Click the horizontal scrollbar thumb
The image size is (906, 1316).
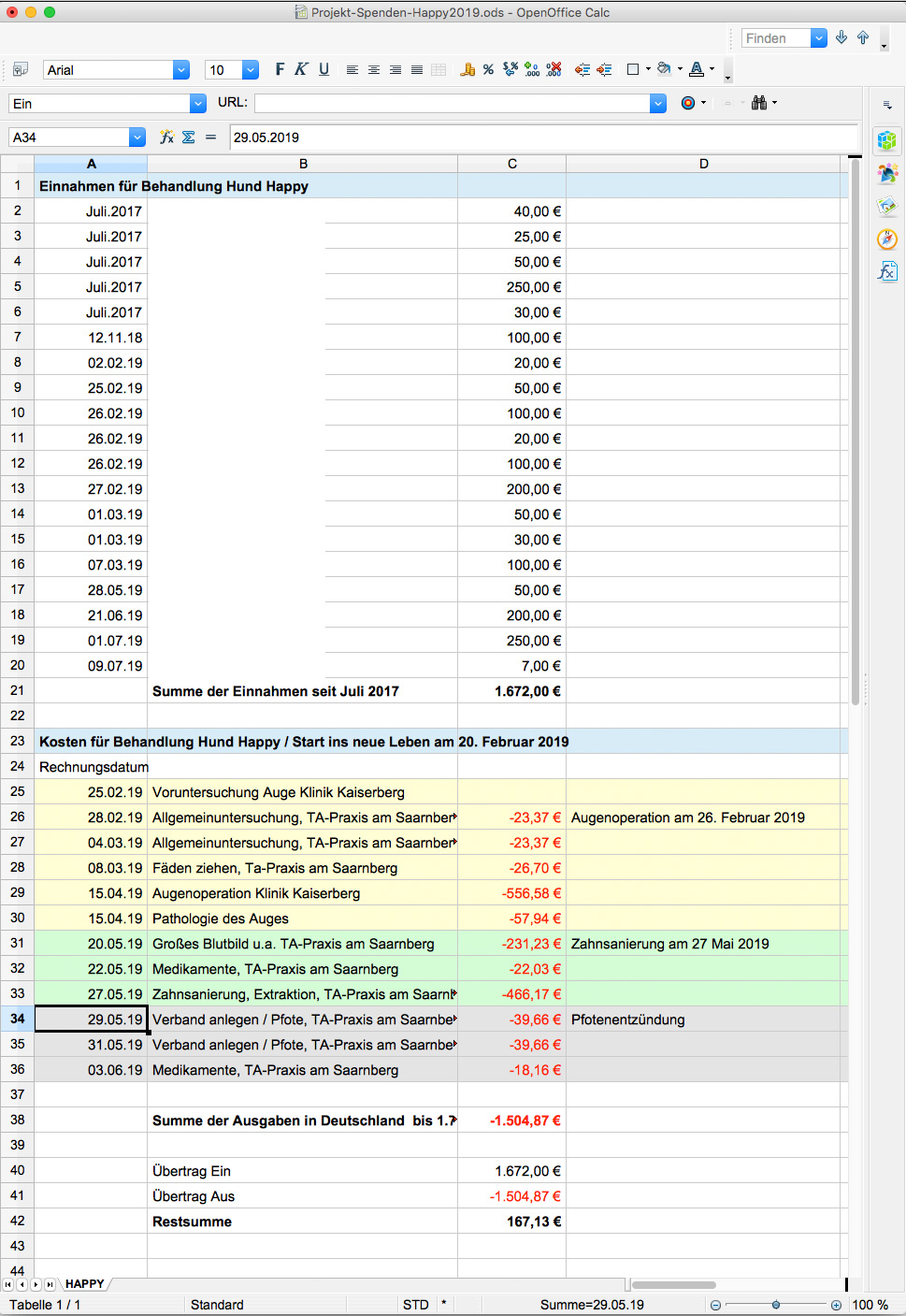point(673,1284)
